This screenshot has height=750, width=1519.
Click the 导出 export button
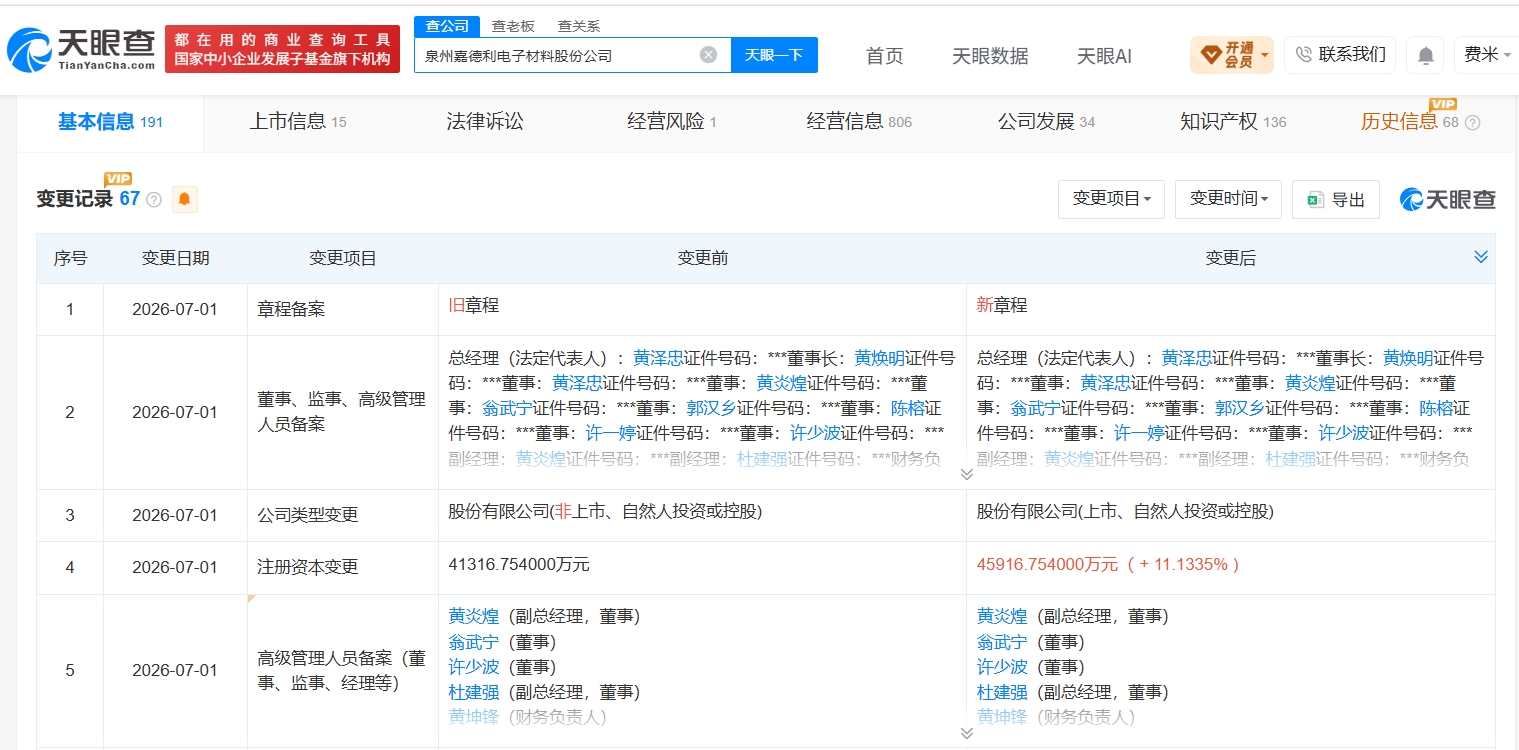coord(1336,199)
